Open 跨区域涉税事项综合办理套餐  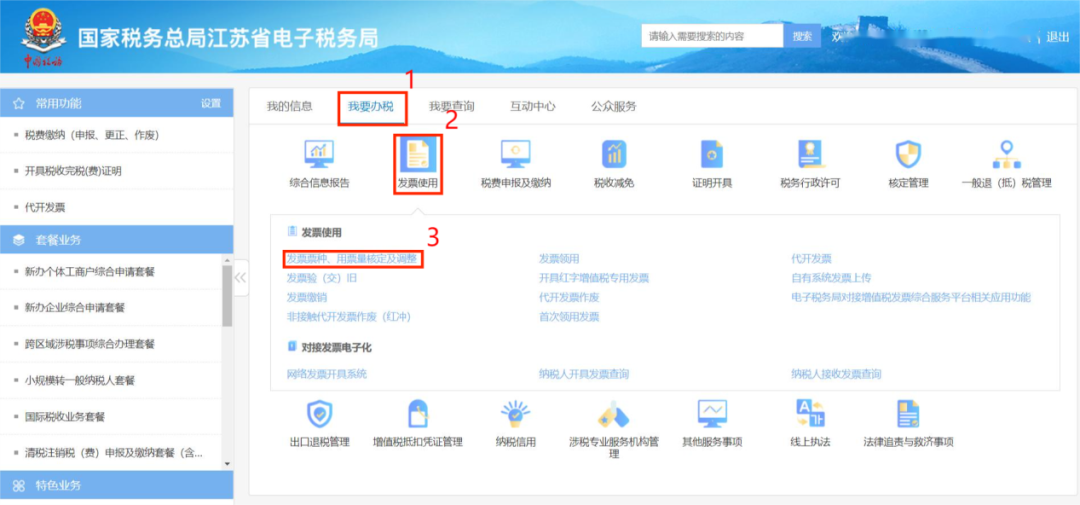click(90, 344)
